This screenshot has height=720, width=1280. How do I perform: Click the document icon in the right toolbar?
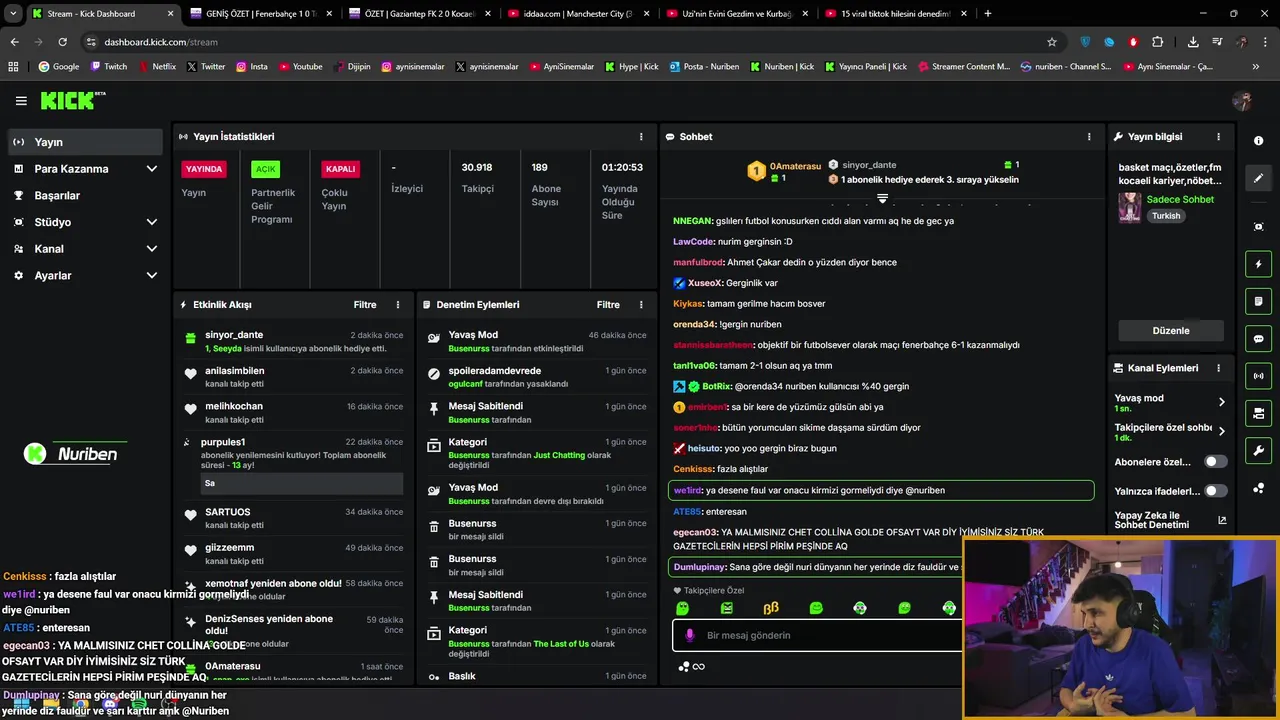1258,301
